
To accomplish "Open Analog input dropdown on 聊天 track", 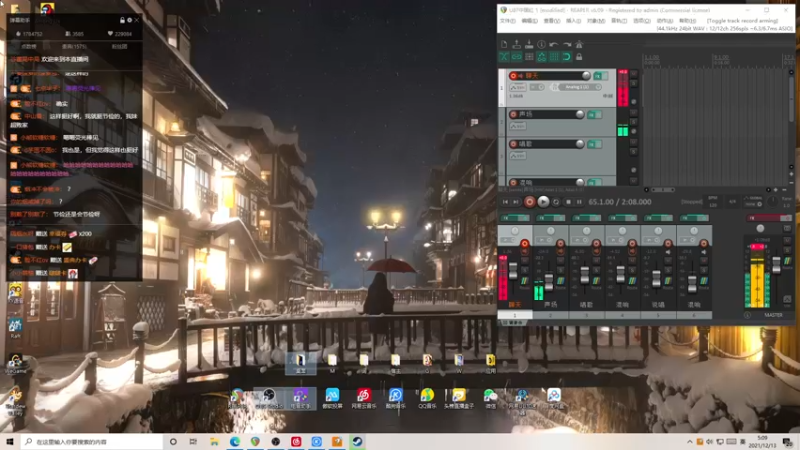I will click(580, 87).
